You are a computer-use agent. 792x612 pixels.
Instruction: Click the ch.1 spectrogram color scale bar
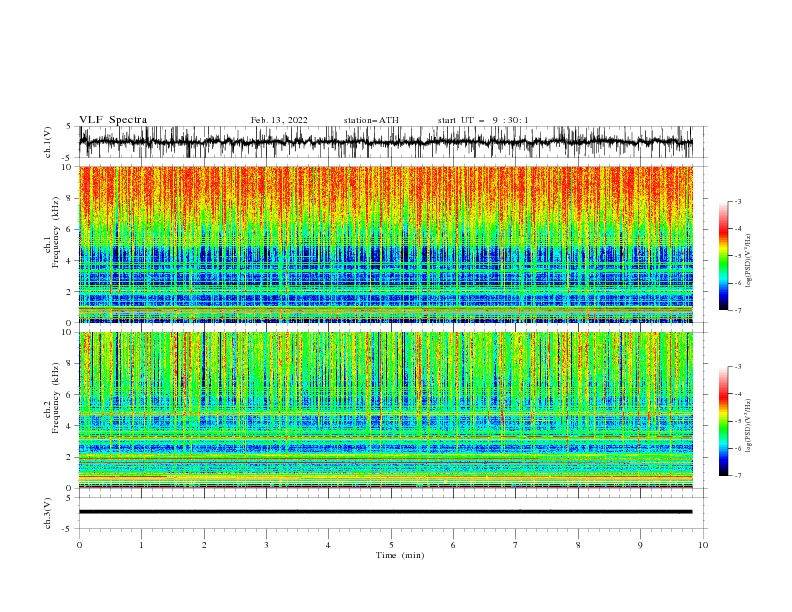723,256
